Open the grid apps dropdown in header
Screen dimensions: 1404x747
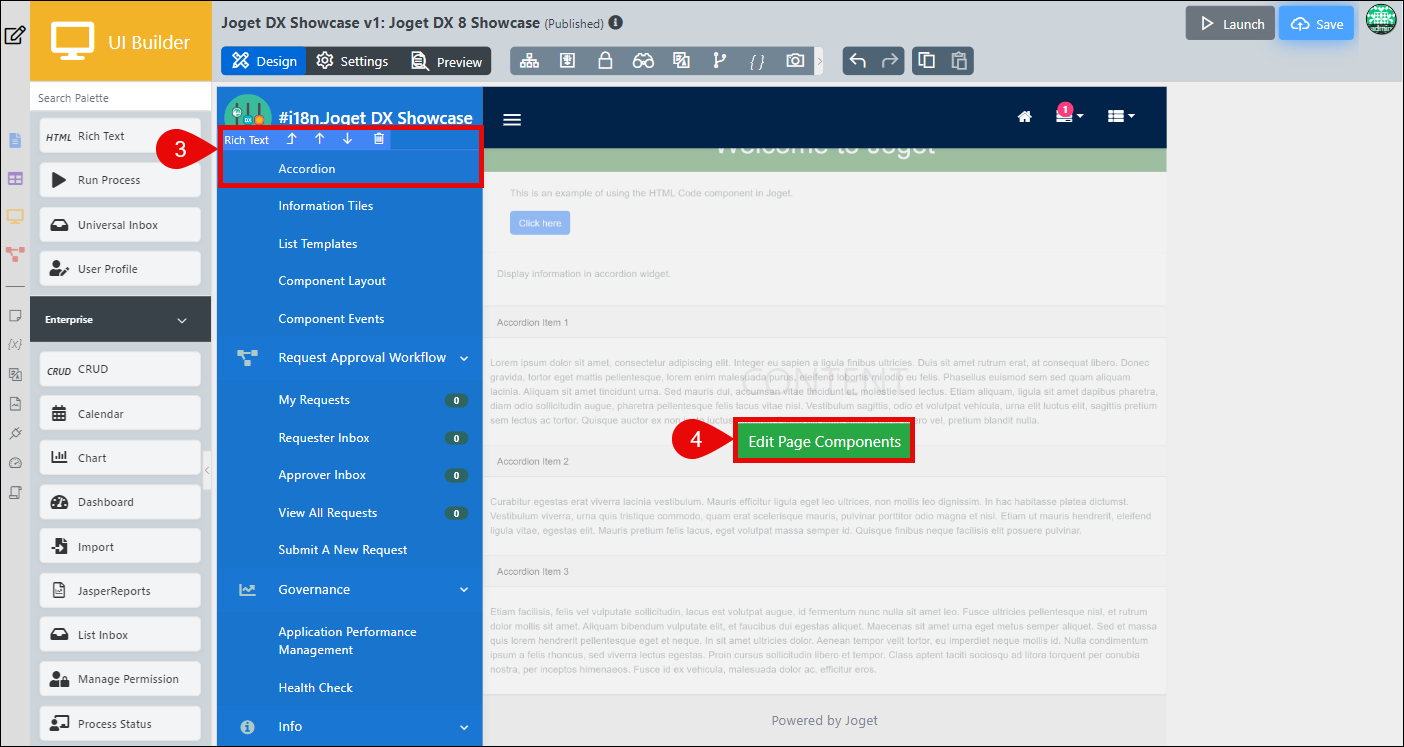point(1121,117)
